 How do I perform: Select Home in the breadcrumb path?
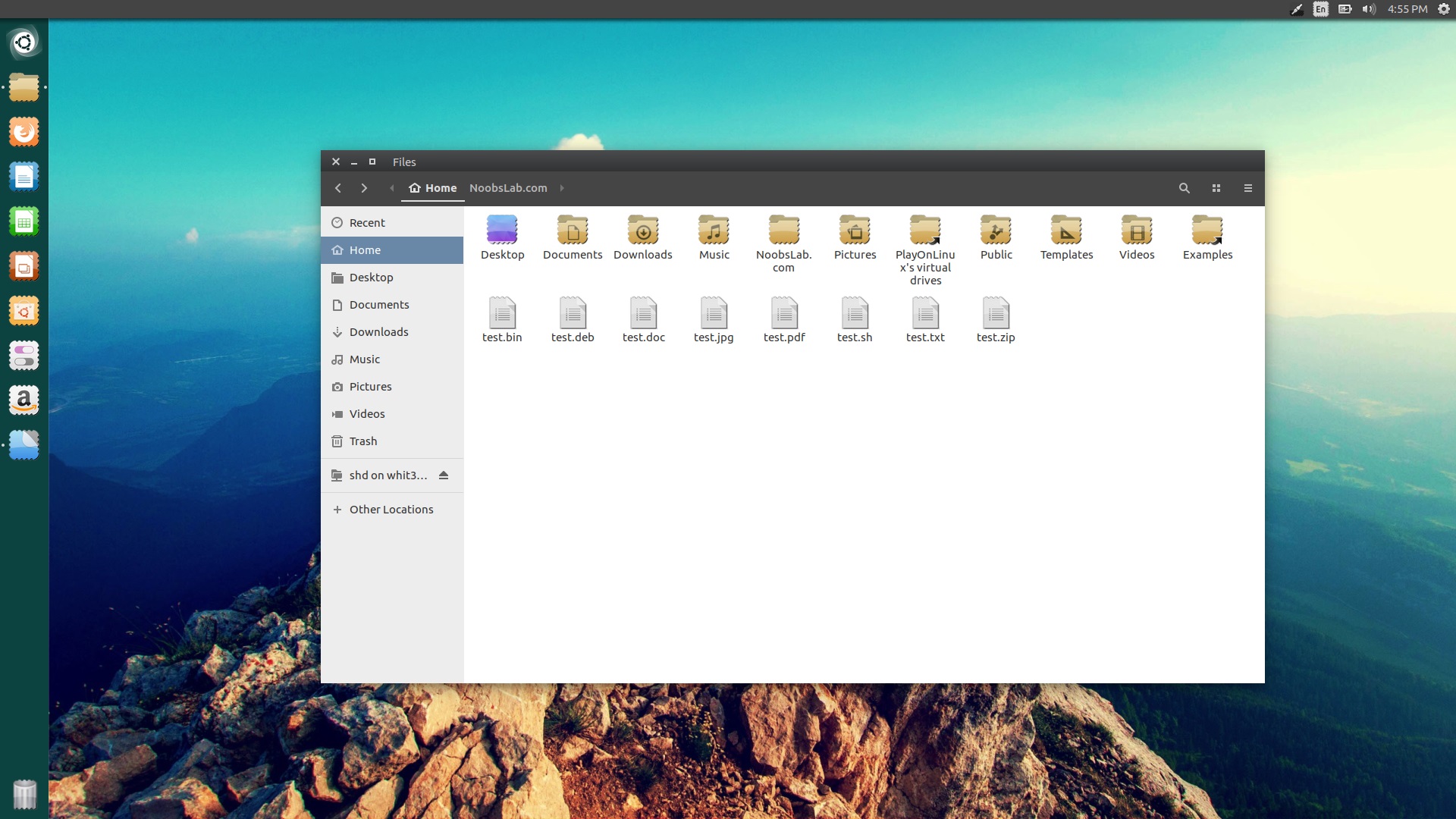pyautogui.click(x=432, y=188)
